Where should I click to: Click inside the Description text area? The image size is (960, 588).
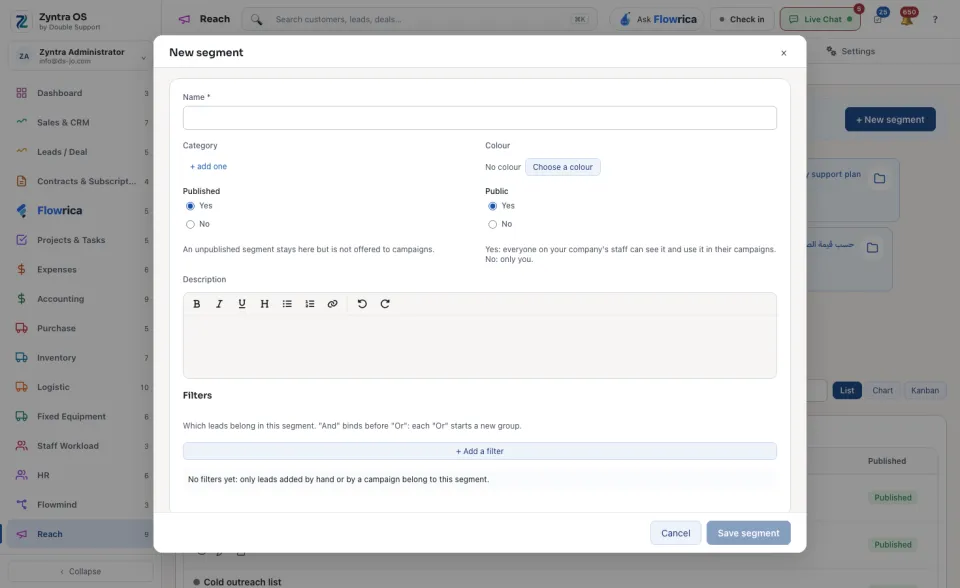tap(479, 347)
